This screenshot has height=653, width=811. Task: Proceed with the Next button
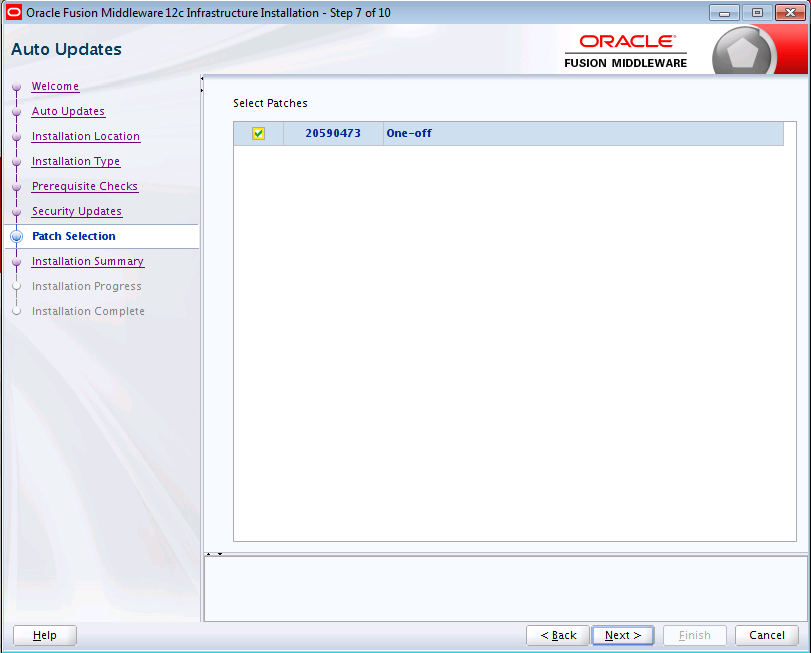coord(623,635)
